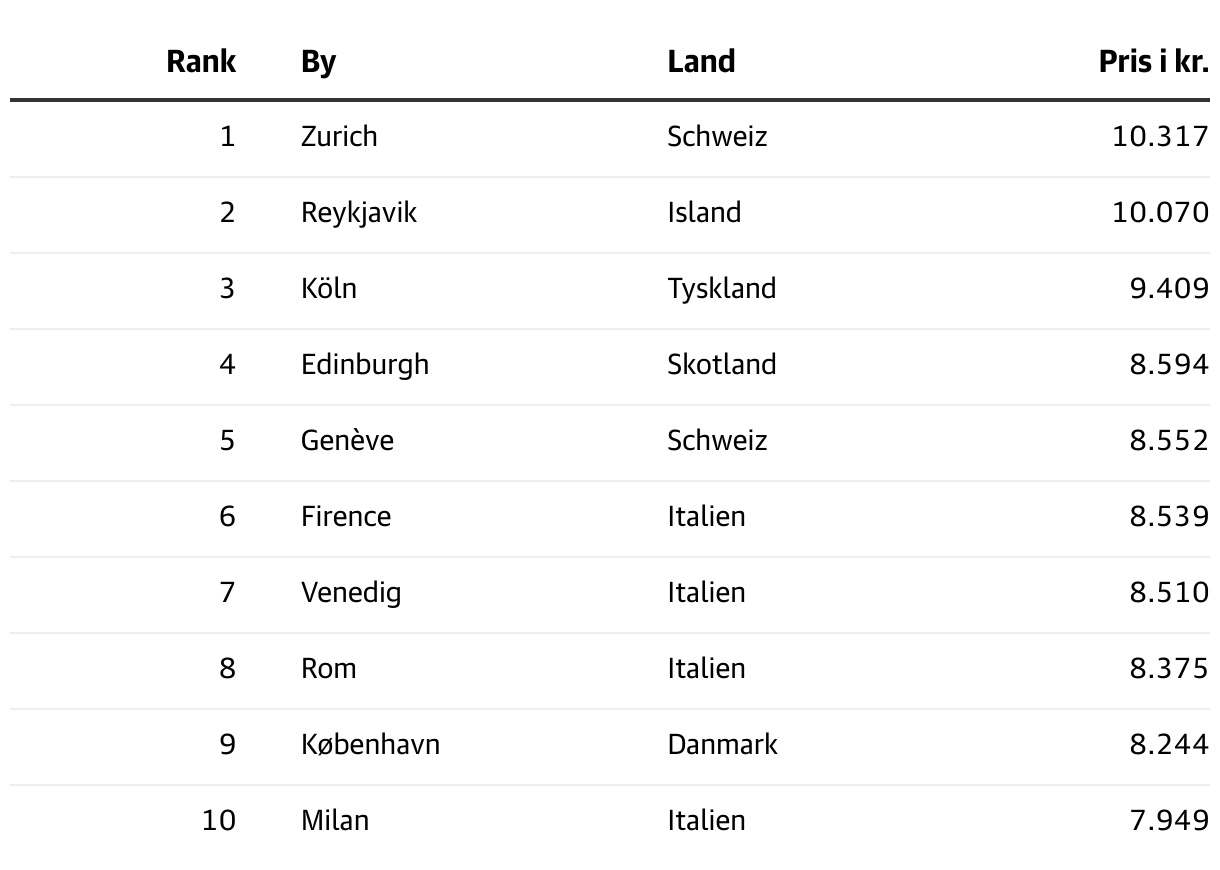This screenshot has width=1220, height=870.
Task: Click the Island country cell
Action: click(x=704, y=212)
